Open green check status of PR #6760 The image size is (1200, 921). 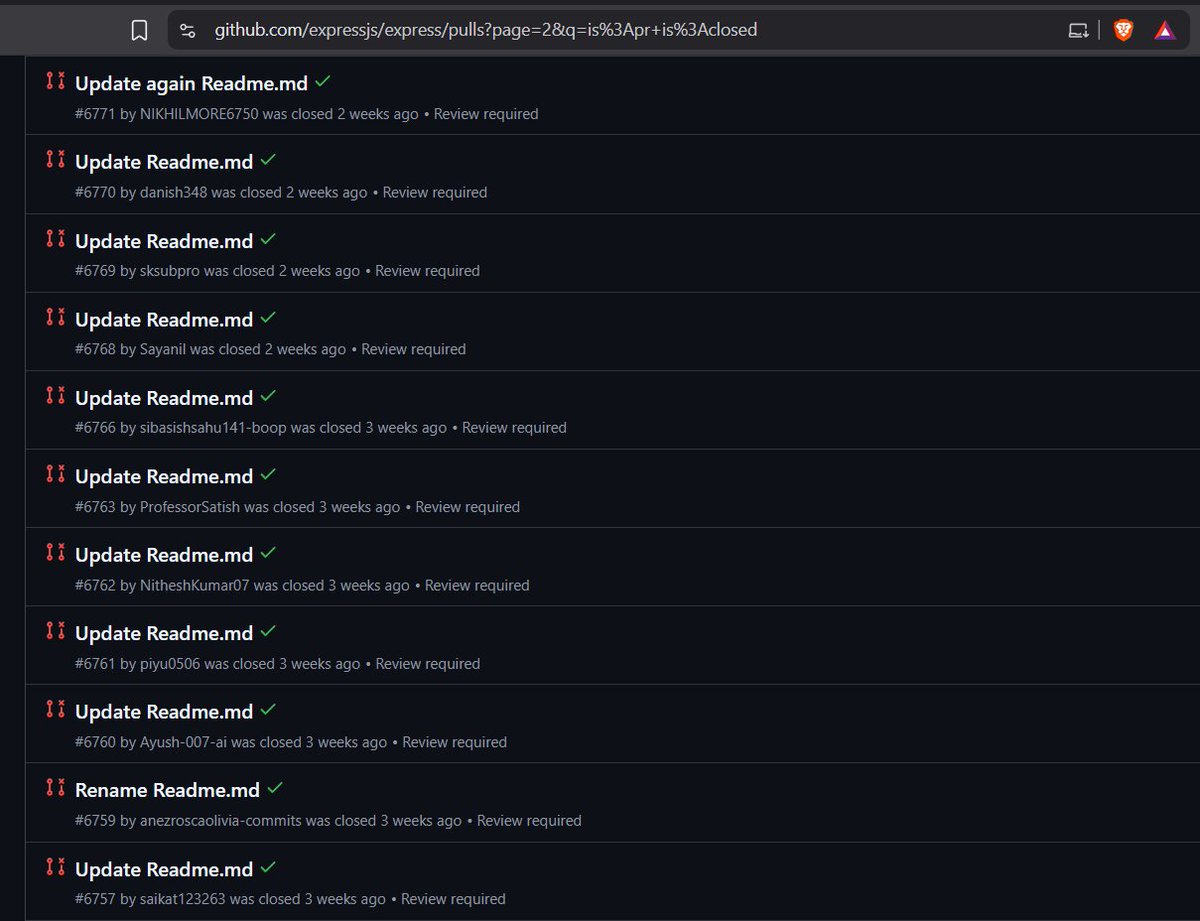coord(268,710)
